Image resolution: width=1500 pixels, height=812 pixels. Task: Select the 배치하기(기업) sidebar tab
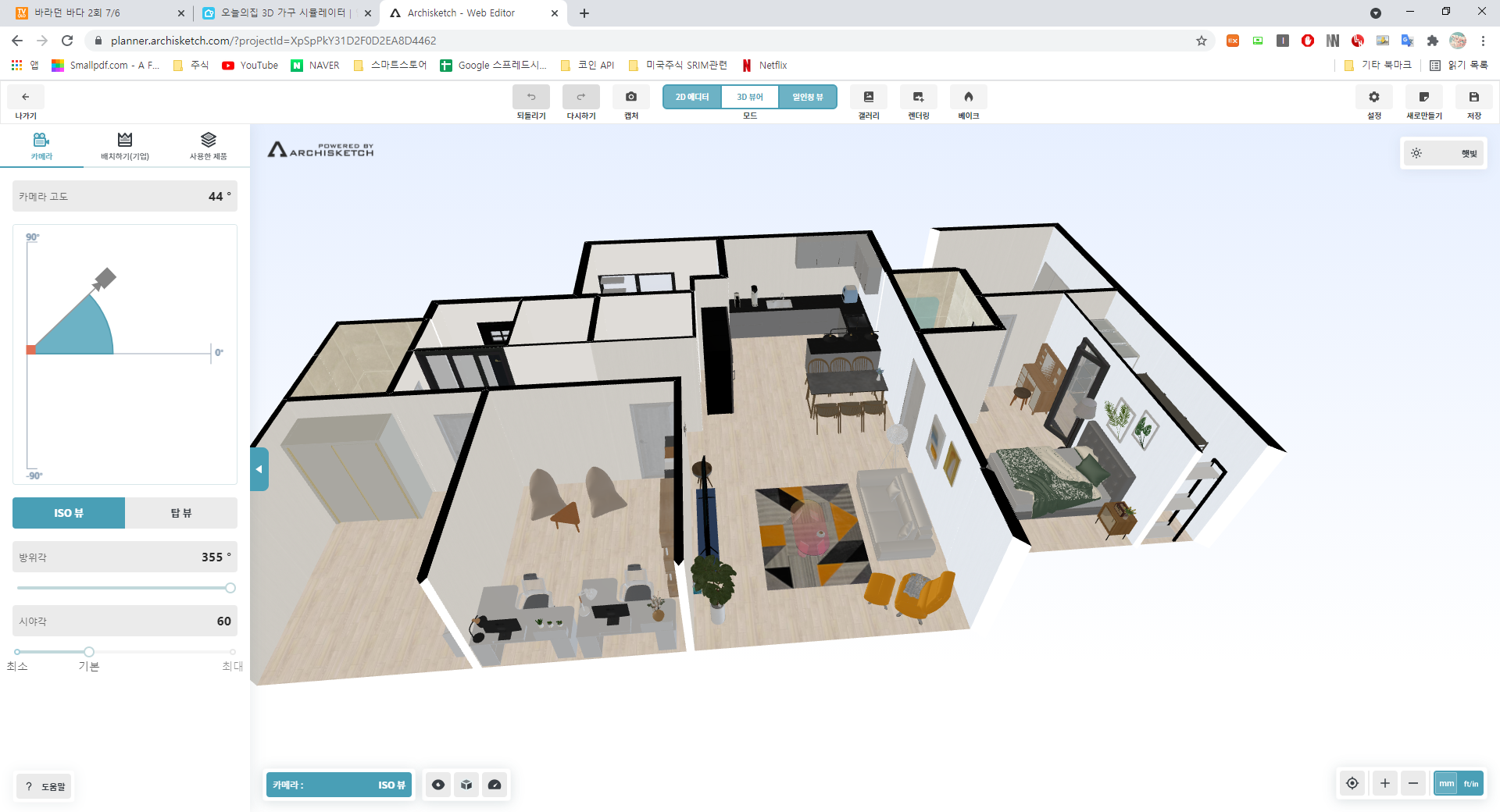[x=125, y=146]
